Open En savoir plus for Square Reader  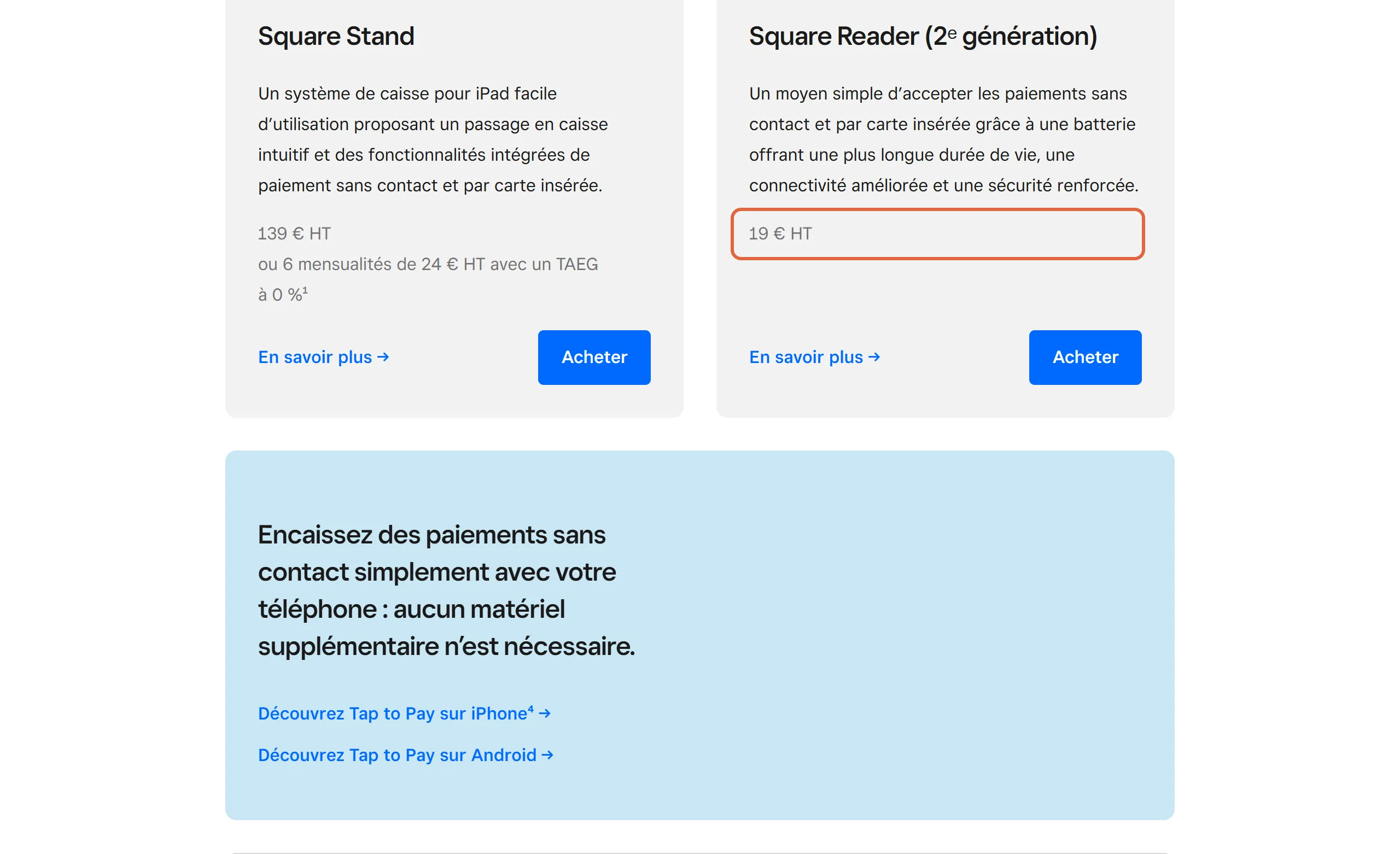814,357
